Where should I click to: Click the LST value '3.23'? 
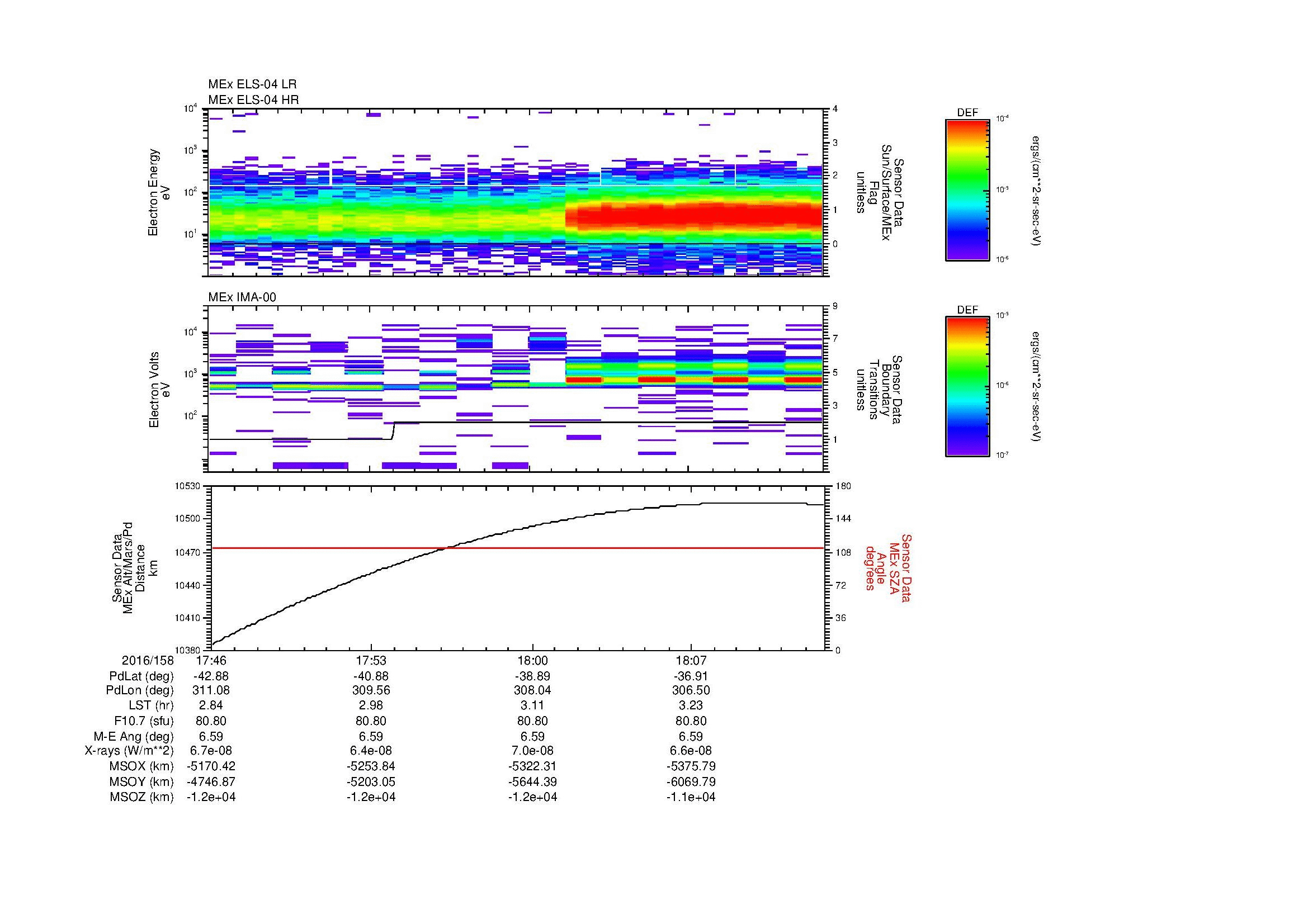pyautogui.click(x=691, y=705)
